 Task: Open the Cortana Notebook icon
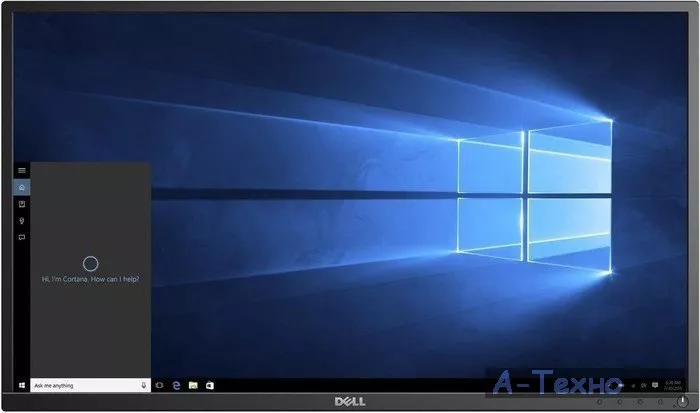[22, 203]
